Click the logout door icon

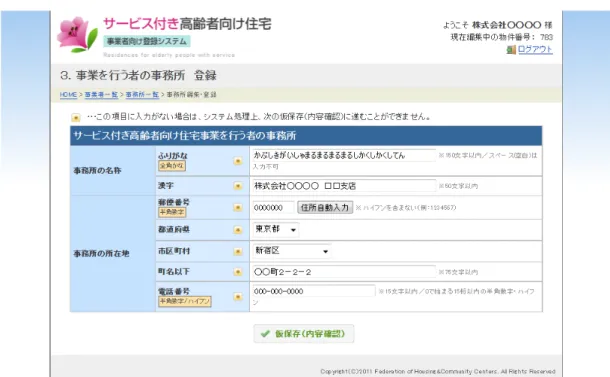(x=511, y=50)
